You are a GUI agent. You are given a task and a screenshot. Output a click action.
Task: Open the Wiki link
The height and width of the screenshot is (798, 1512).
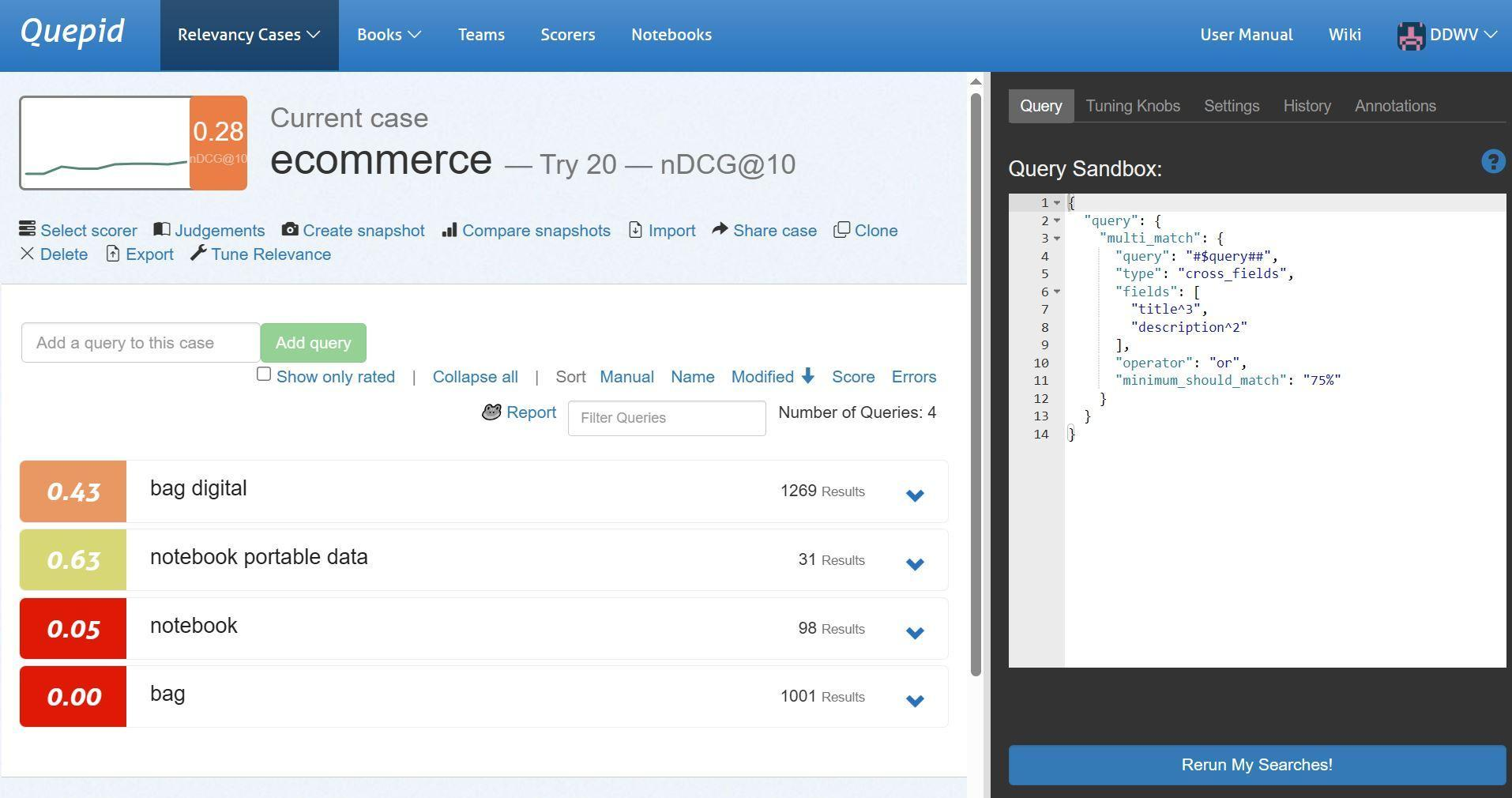tap(1345, 35)
